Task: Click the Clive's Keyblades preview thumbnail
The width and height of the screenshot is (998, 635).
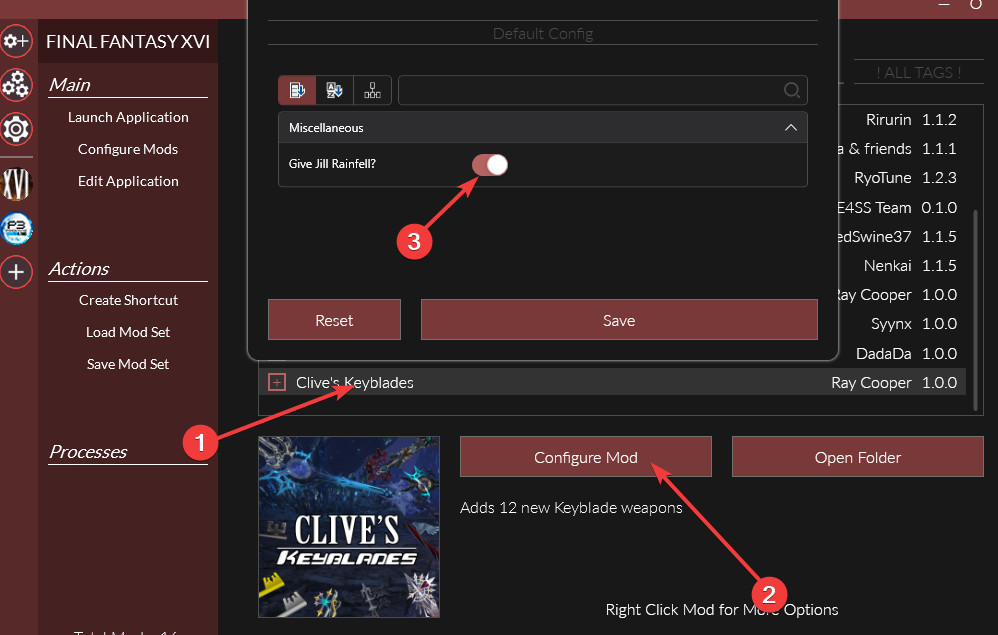Action: tap(348, 527)
